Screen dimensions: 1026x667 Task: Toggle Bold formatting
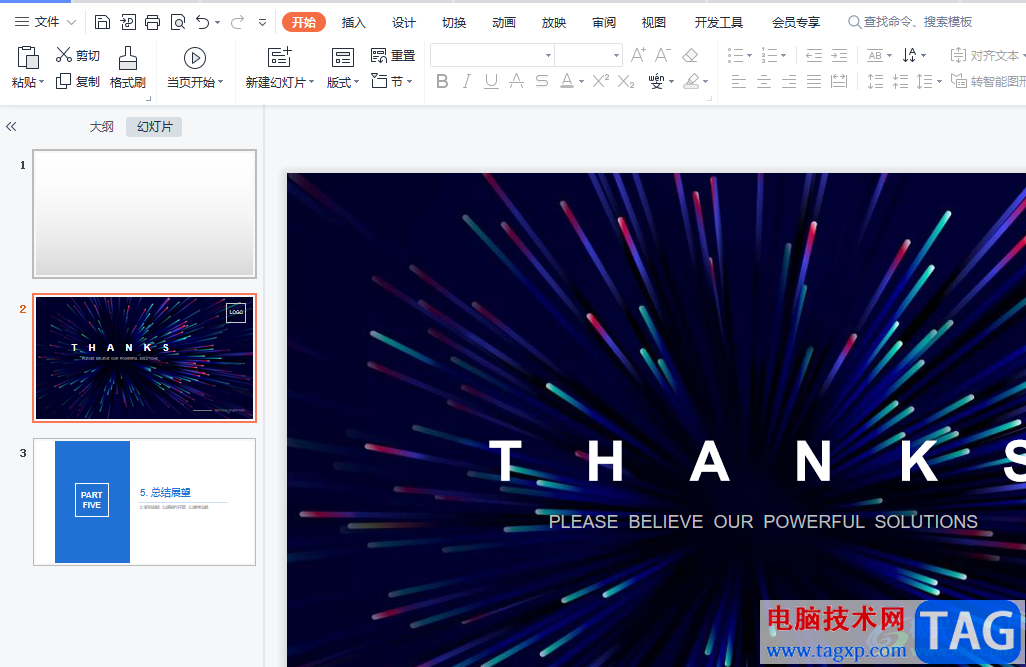click(442, 81)
